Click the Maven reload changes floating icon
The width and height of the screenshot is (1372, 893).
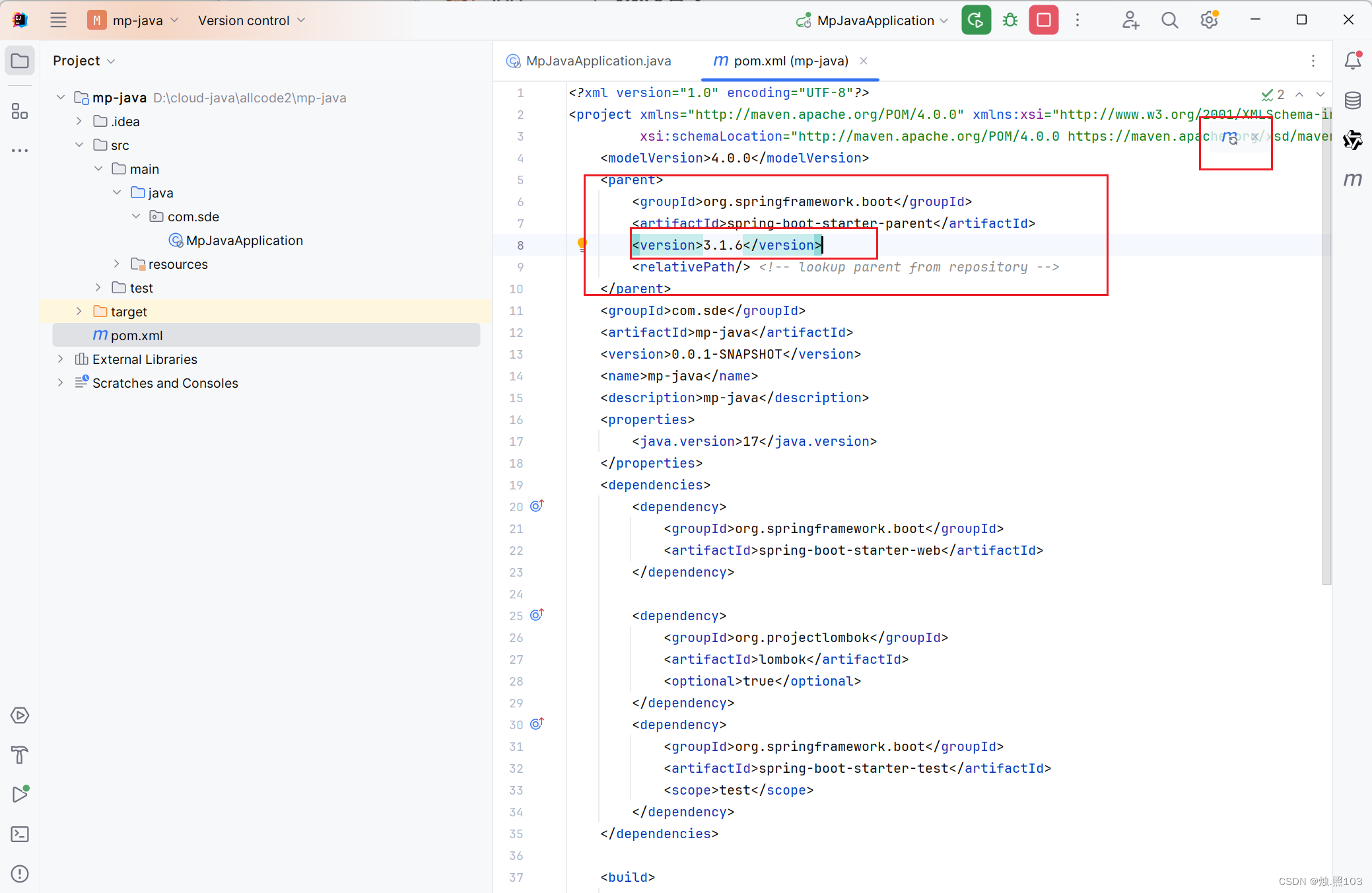click(x=1229, y=138)
